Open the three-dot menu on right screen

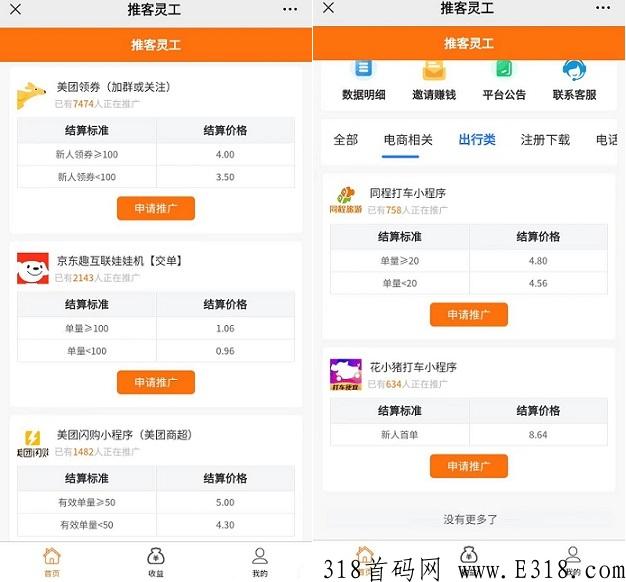[603, 8]
